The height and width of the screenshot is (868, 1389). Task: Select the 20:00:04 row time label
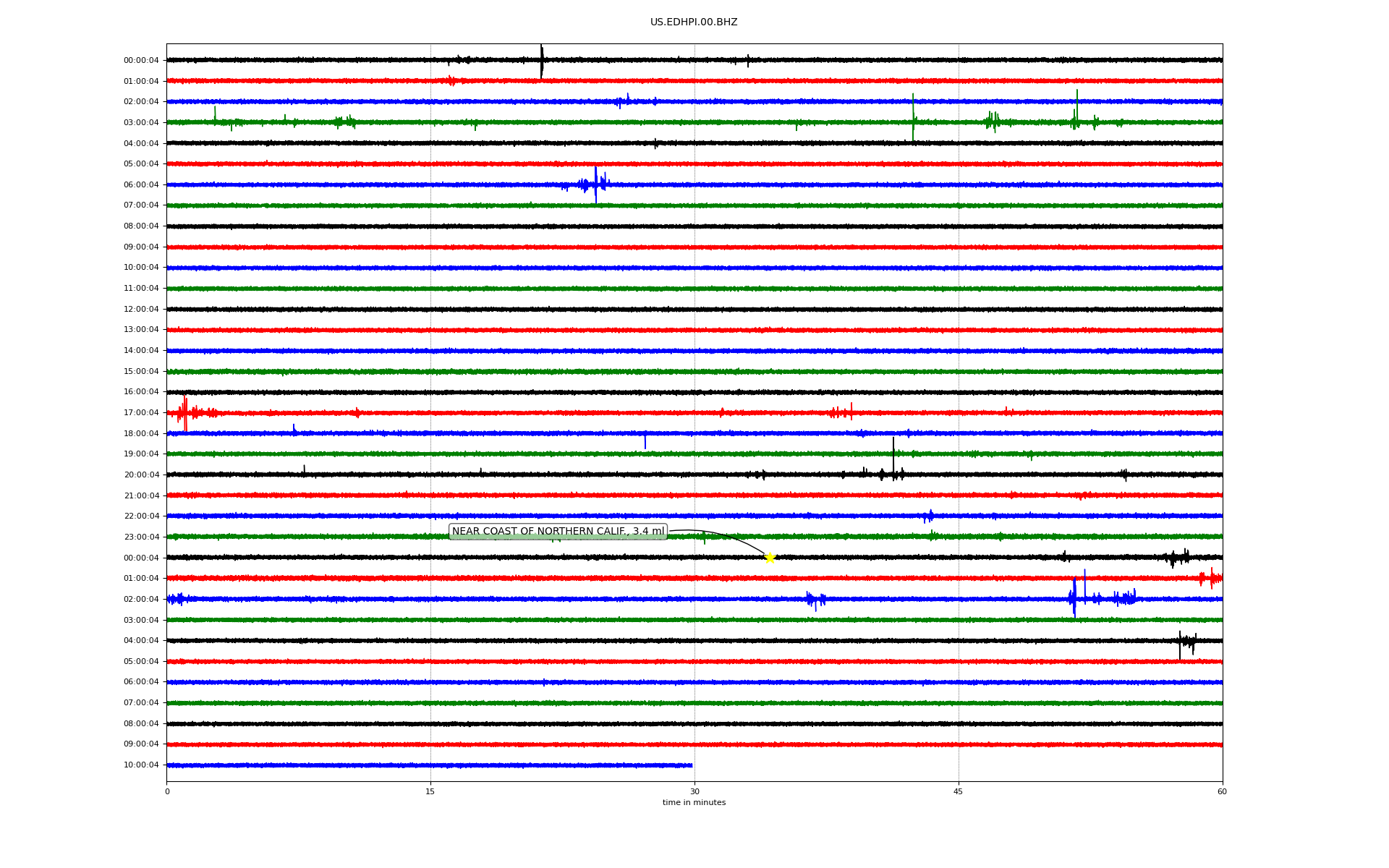(141, 475)
